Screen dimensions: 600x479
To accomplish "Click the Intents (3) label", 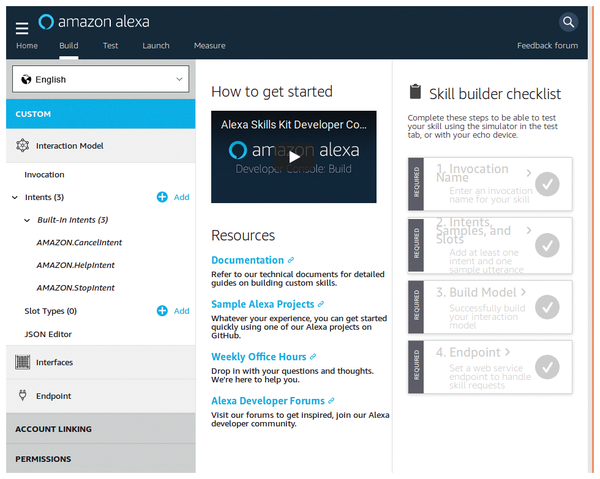I will pyautogui.click(x=44, y=197).
